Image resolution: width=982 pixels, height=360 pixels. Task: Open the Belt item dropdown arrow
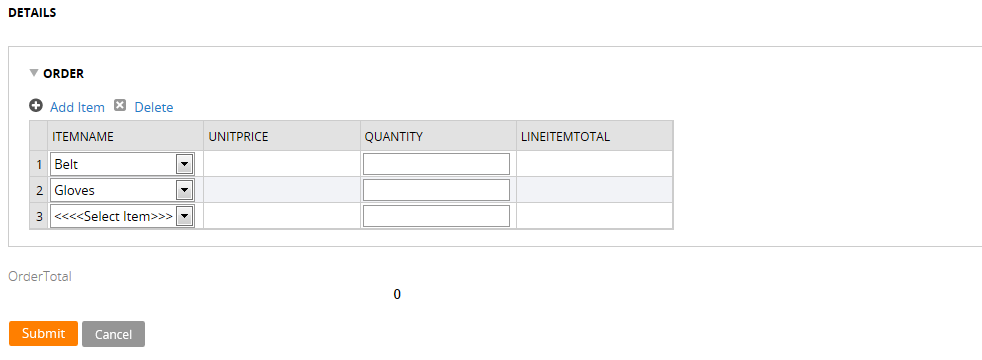tap(184, 164)
